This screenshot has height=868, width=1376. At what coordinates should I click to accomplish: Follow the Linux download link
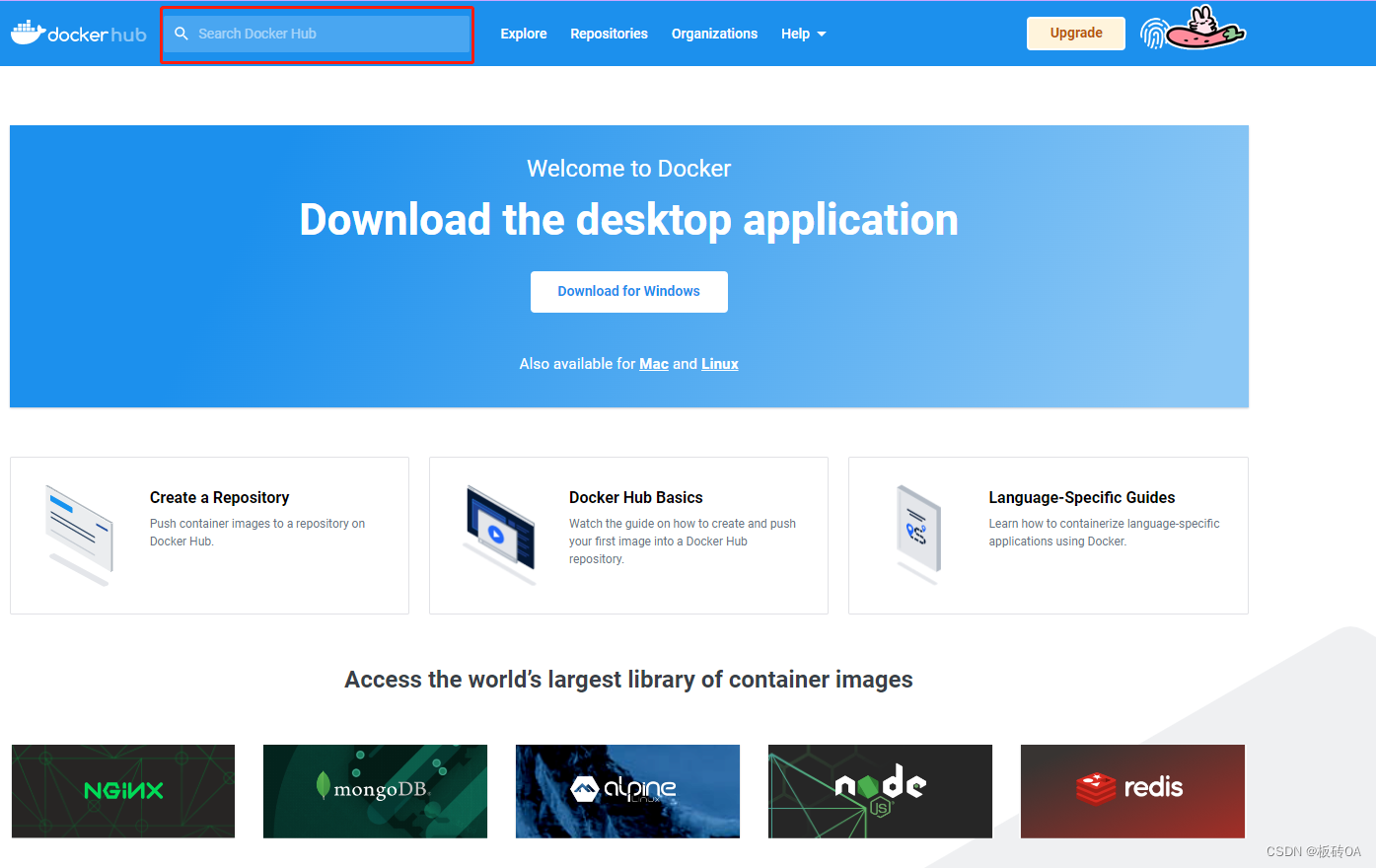[x=720, y=364]
